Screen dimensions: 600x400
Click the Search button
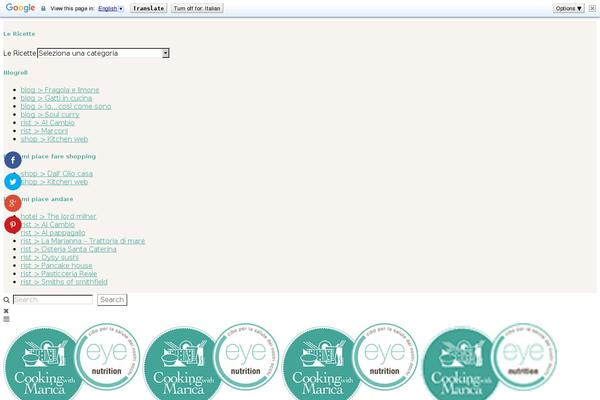point(112,300)
